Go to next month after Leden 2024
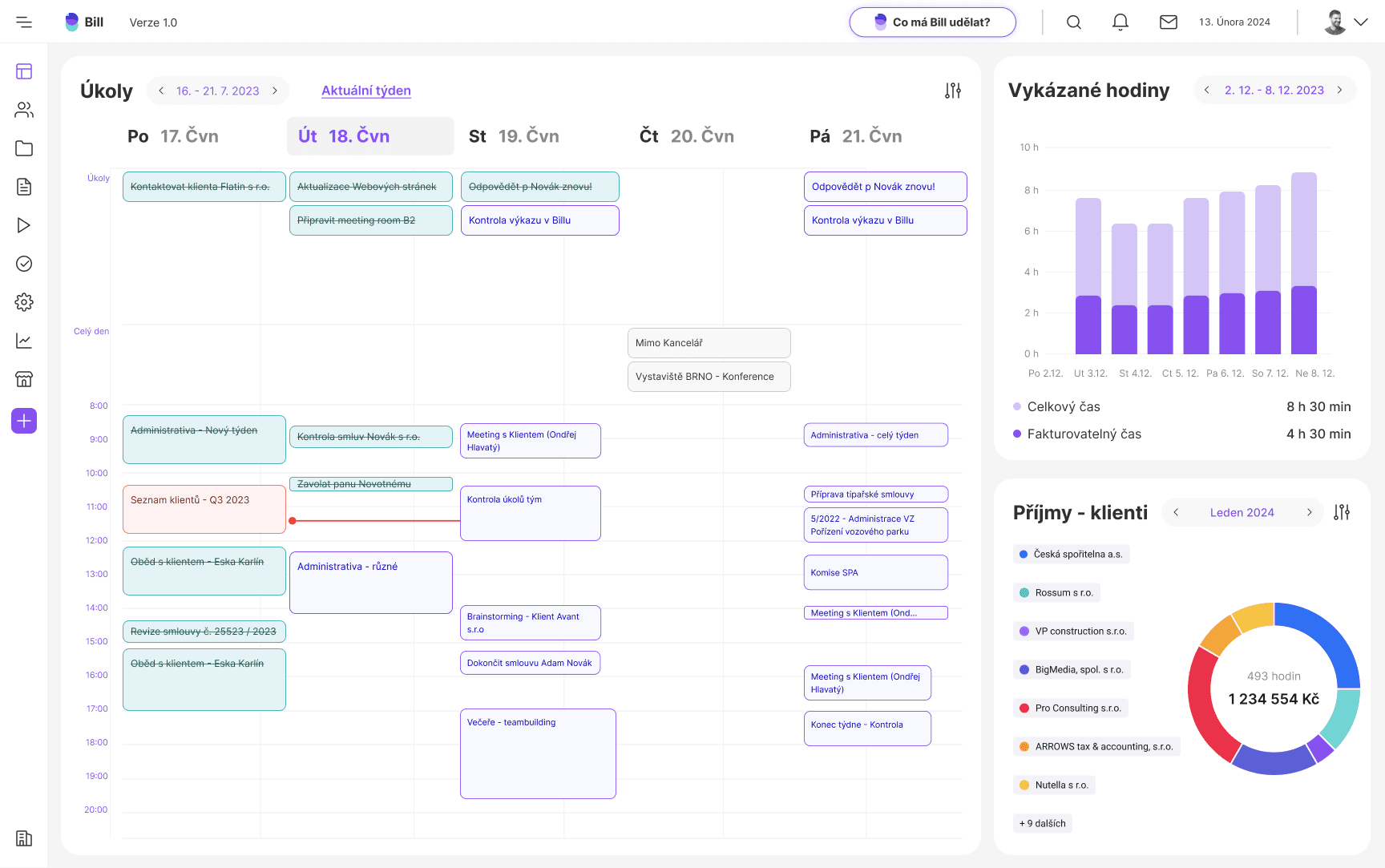The height and width of the screenshot is (868, 1385). (1310, 512)
